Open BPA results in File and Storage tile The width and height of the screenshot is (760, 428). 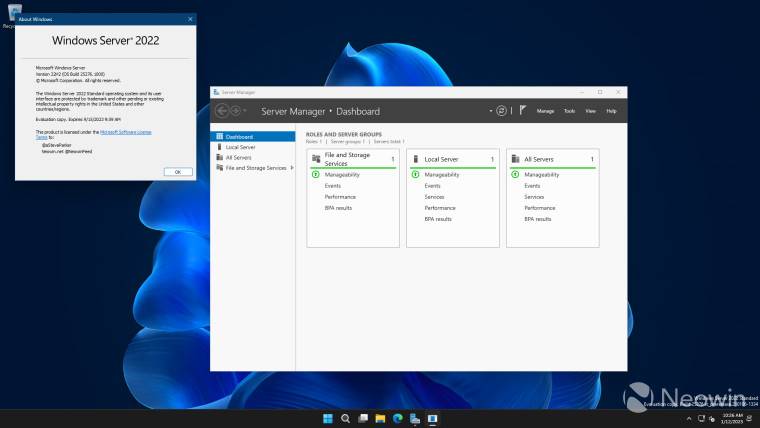tap(338, 208)
